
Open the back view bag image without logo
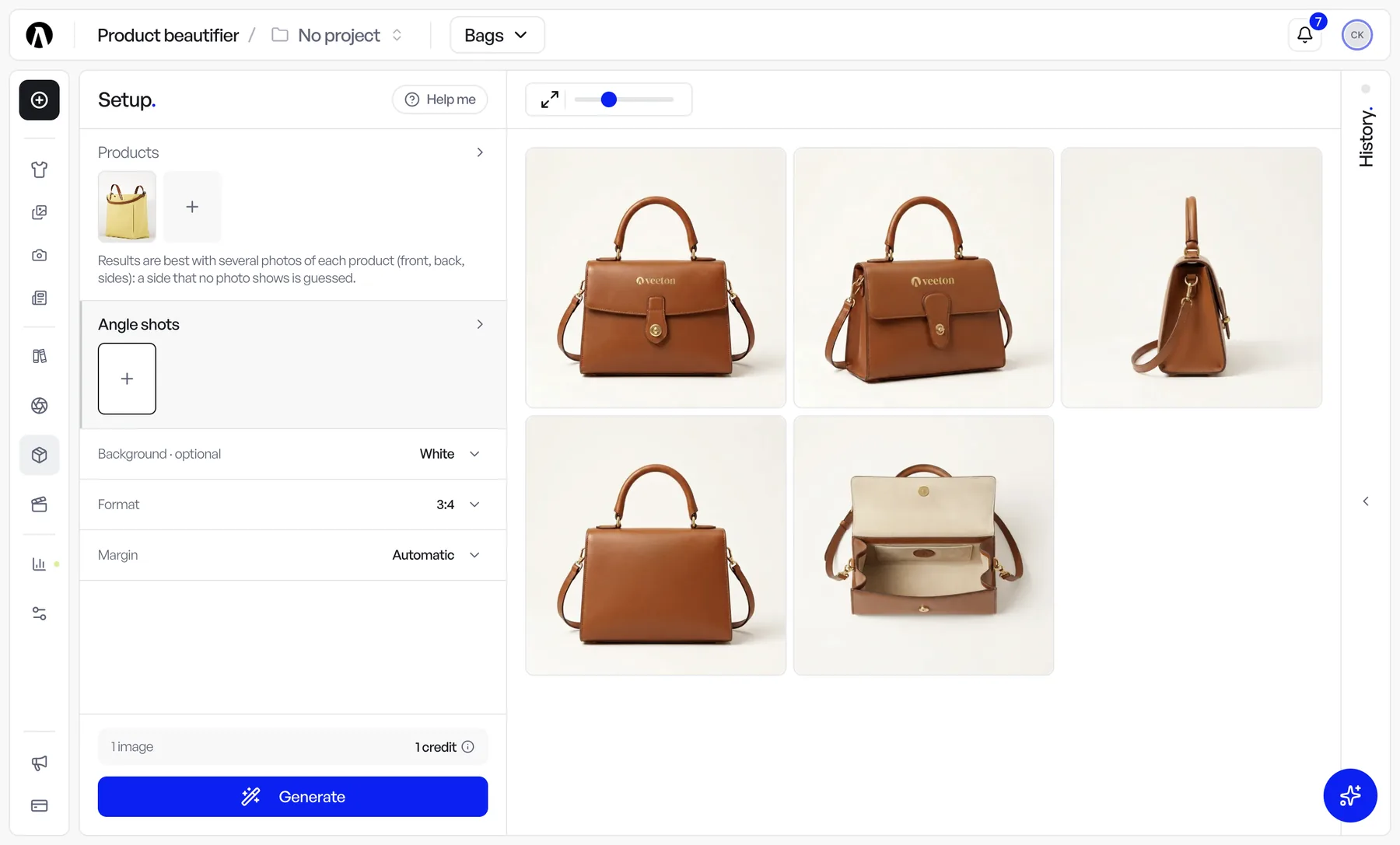coord(656,545)
